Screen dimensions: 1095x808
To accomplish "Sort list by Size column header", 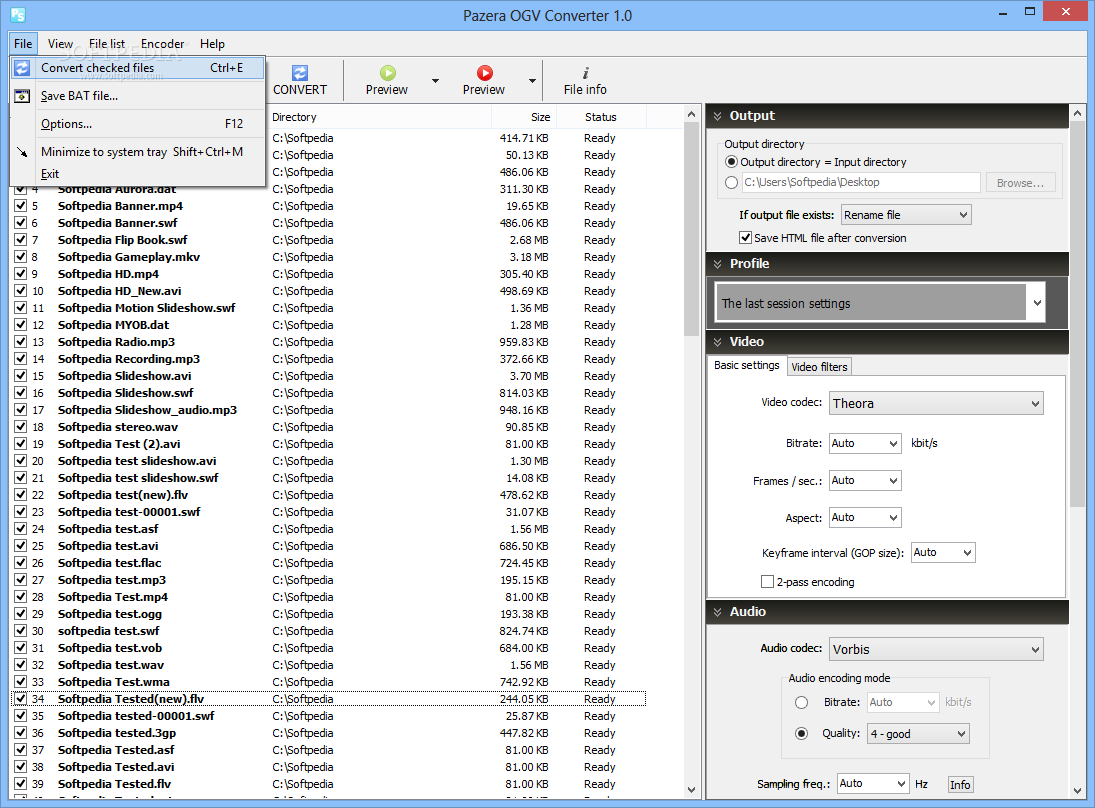I will tap(523, 117).
